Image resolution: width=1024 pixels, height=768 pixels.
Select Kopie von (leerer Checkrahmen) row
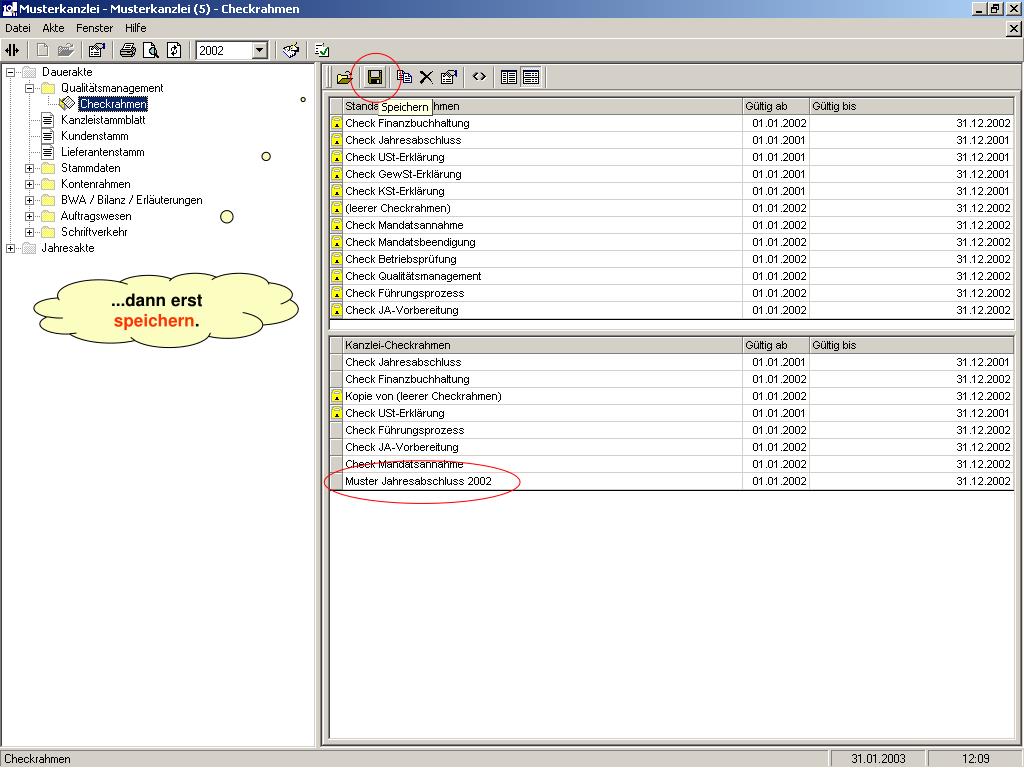tap(671, 396)
